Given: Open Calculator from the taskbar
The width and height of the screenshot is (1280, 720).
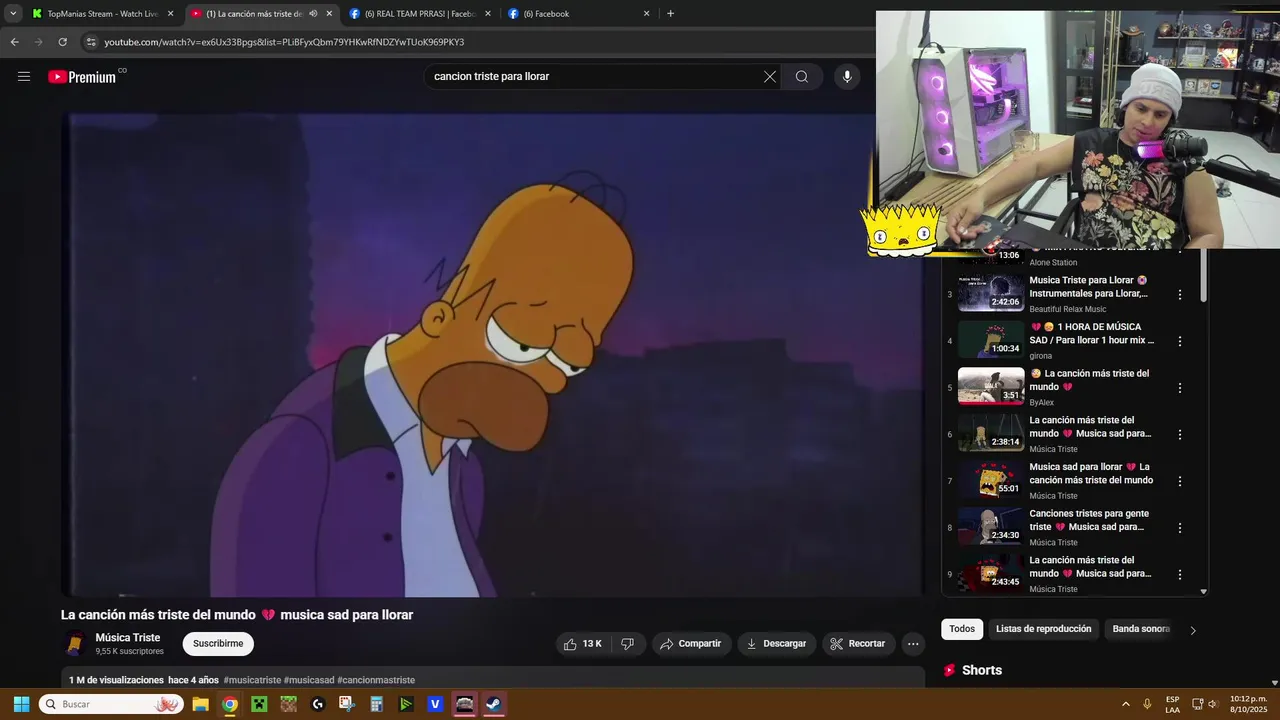Looking at the screenshot, I should pyautogui.click(x=376, y=704).
